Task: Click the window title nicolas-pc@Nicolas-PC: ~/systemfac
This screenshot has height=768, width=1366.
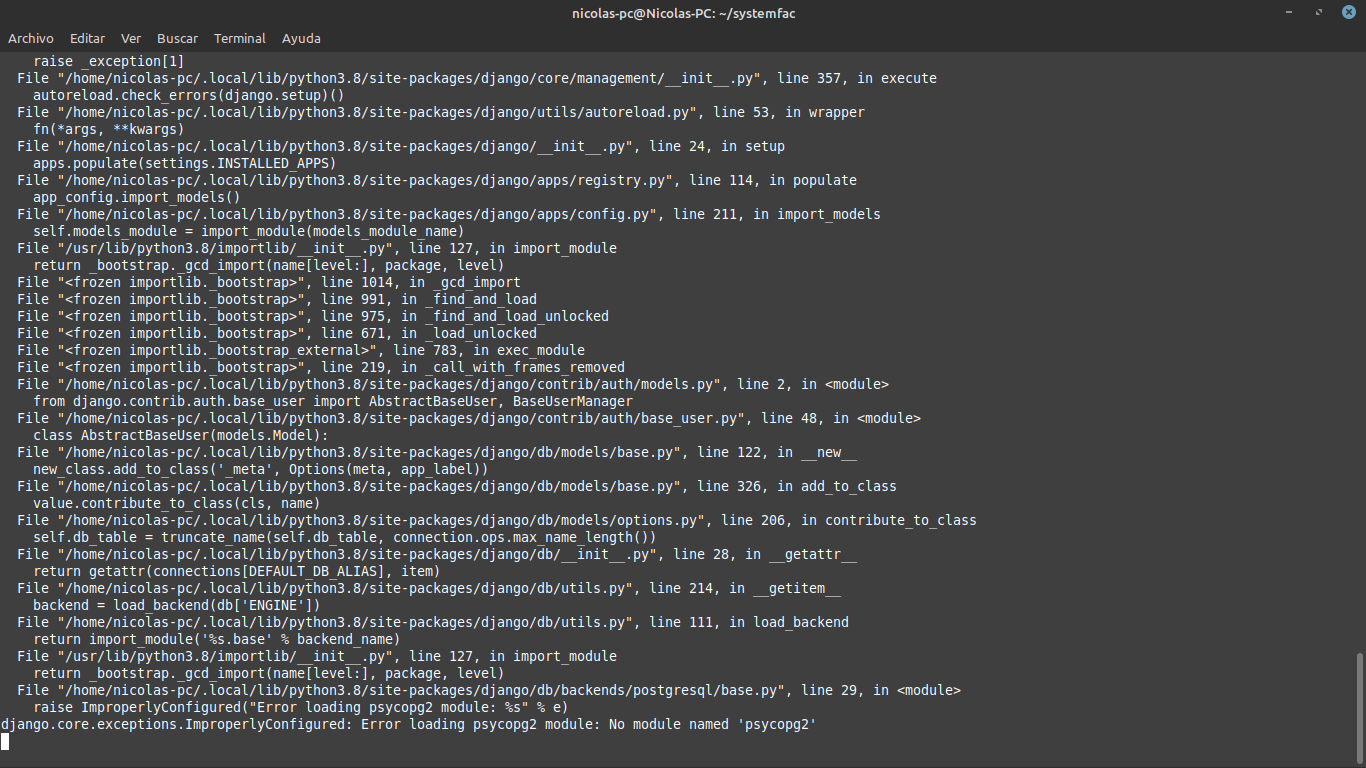Action: [683, 13]
